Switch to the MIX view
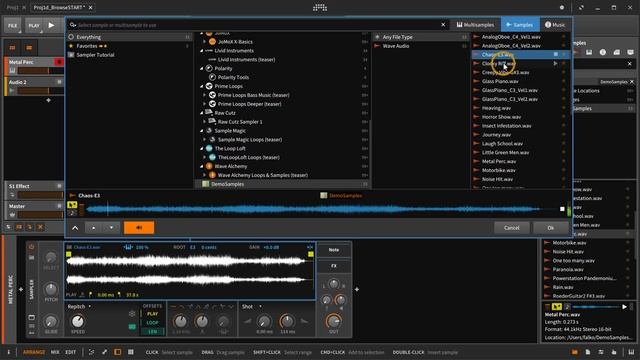The image size is (640, 360). [x=55, y=352]
